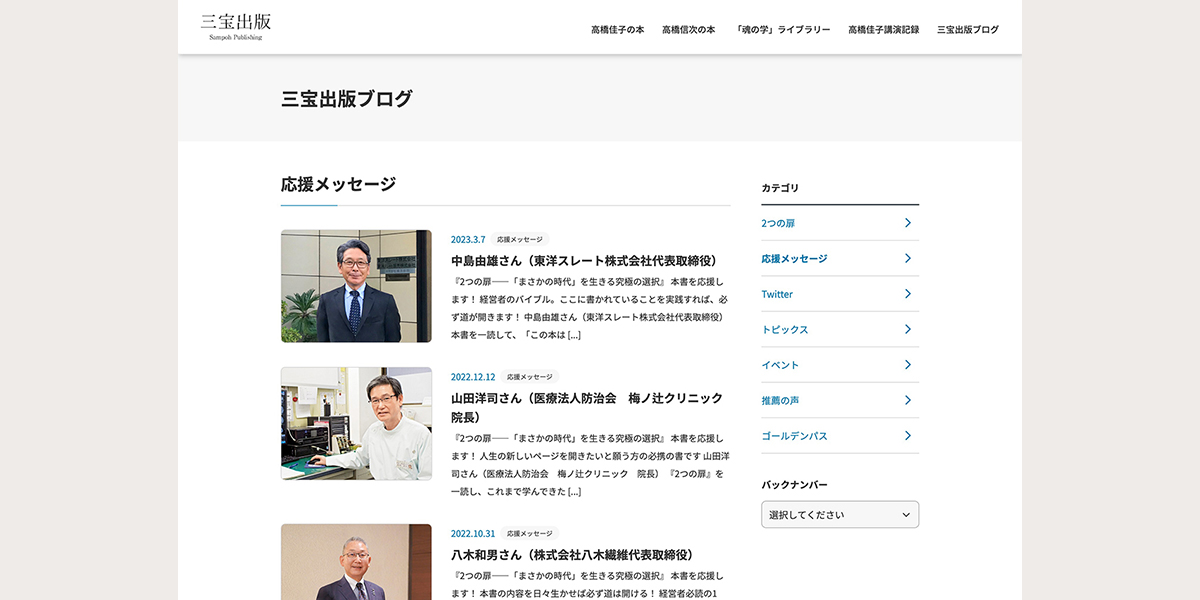Open the 高橋佳子講演記録 menu item

(x=883, y=29)
